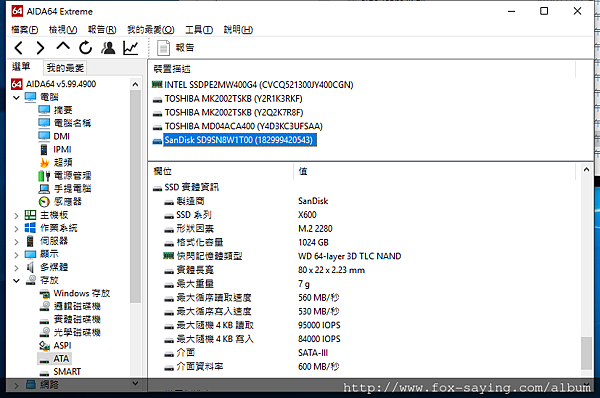The height and width of the screenshot is (398, 600).
Task: Click the up-level arrow toolbar icon
Action: 63,47
